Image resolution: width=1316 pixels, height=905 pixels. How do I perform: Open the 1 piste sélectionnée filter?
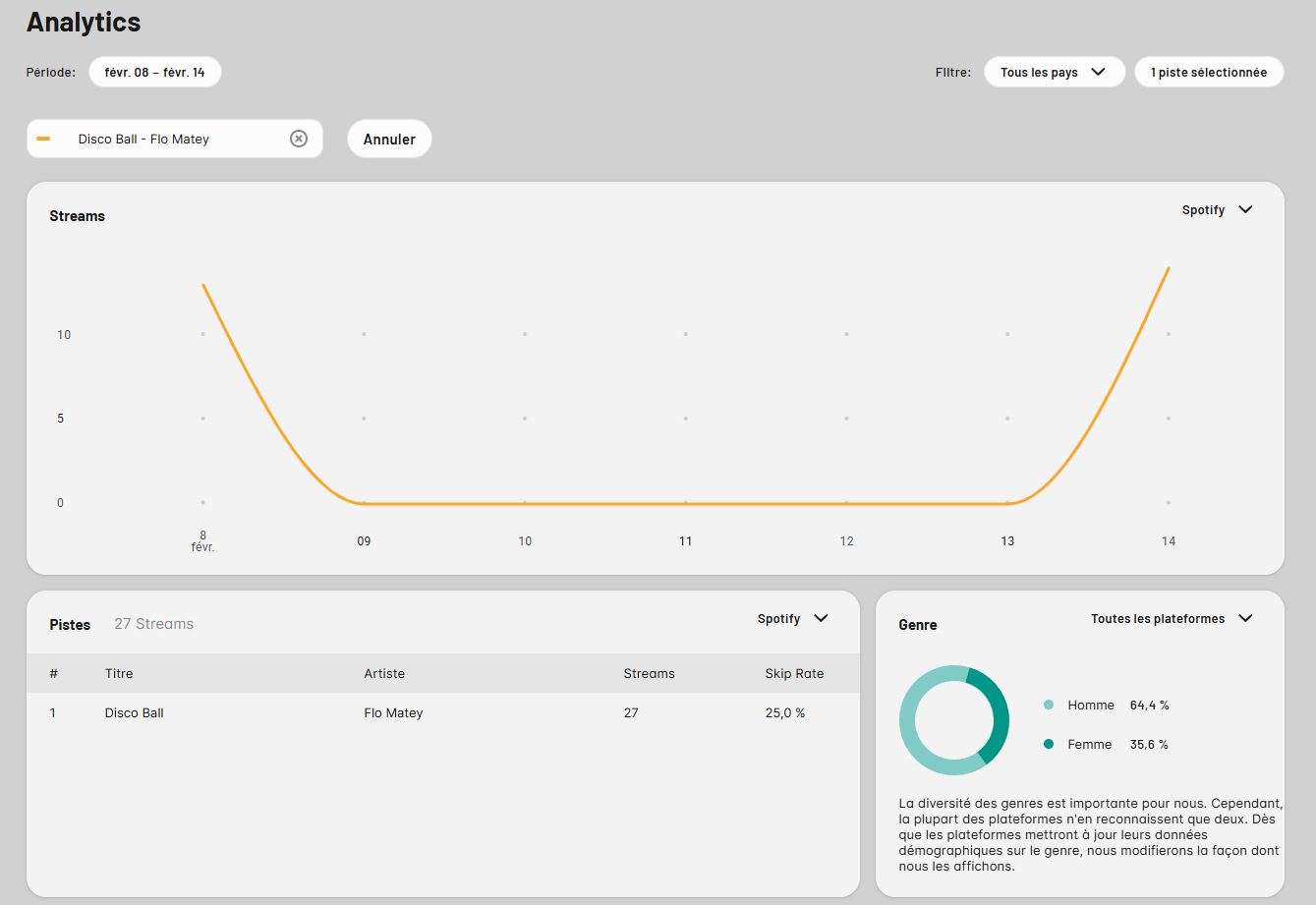[1208, 72]
